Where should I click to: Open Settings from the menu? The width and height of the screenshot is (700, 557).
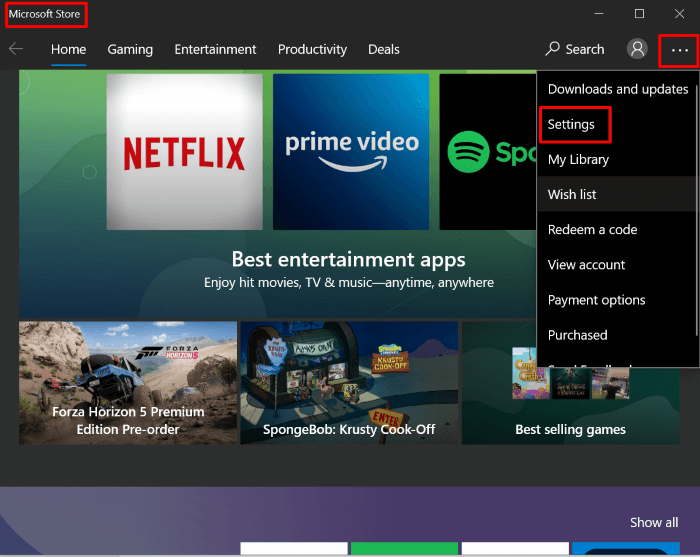617,124
